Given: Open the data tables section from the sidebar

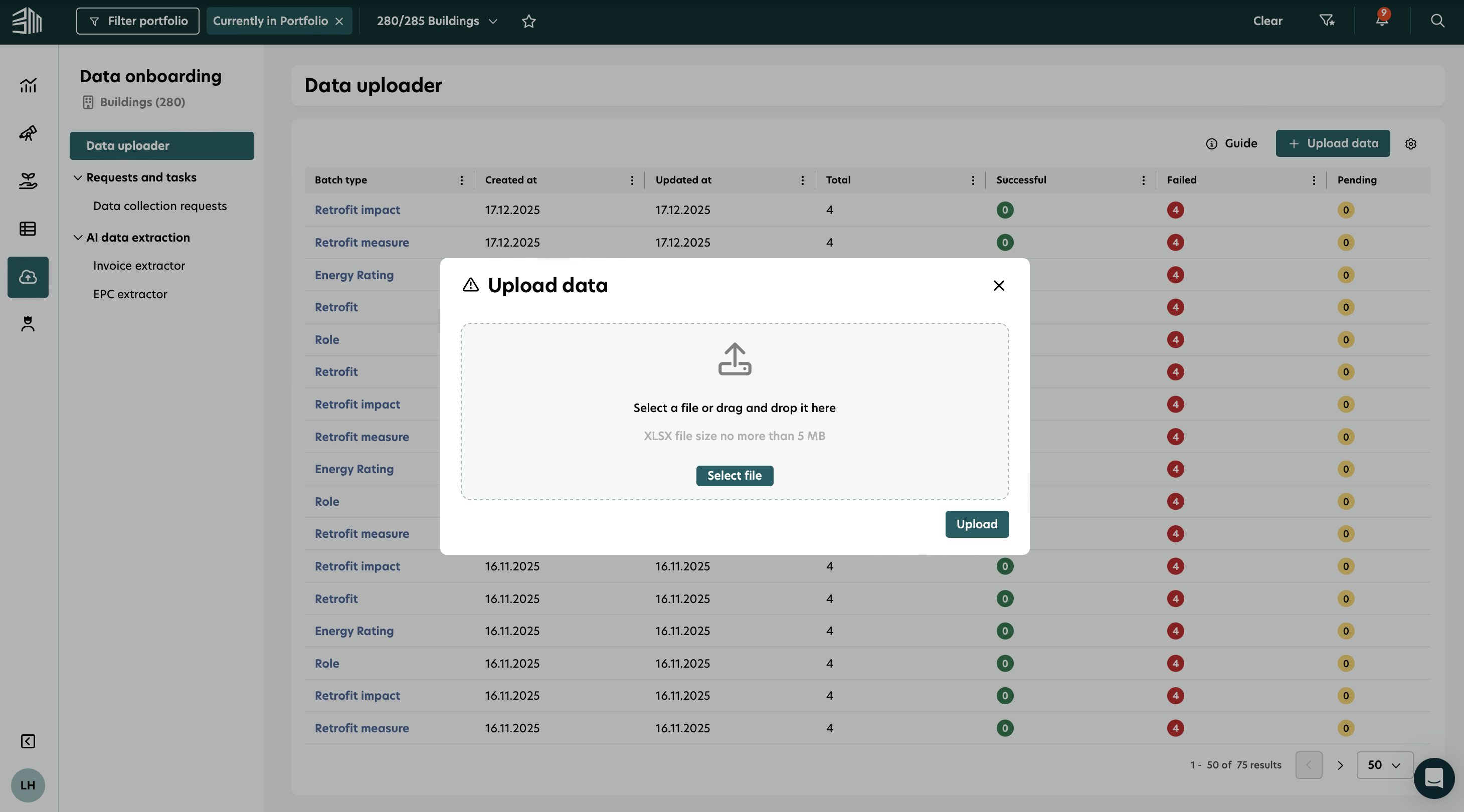Looking at the screenshot, I should tap(27, 229).
